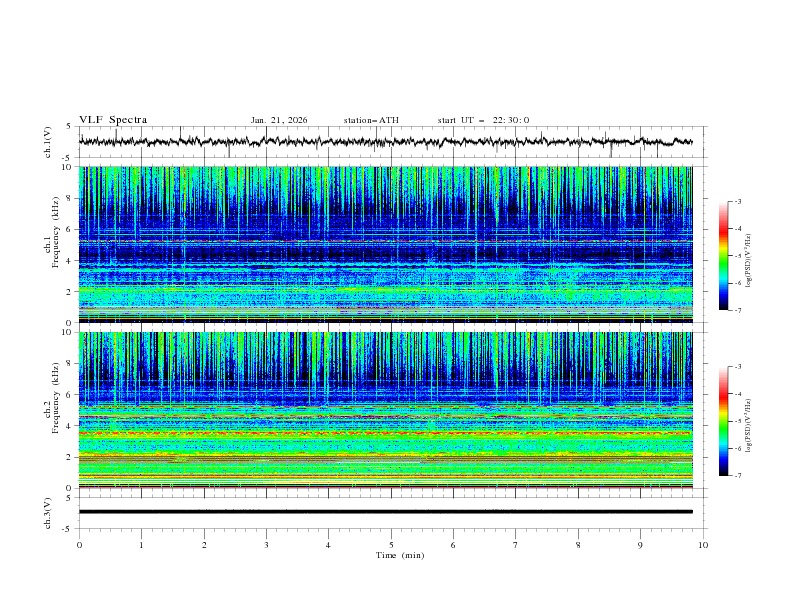Click inside the ch.1 spectrogram panel
Image resolution: width=792 pixels, height=612 pixels.
tap(385, 244)
